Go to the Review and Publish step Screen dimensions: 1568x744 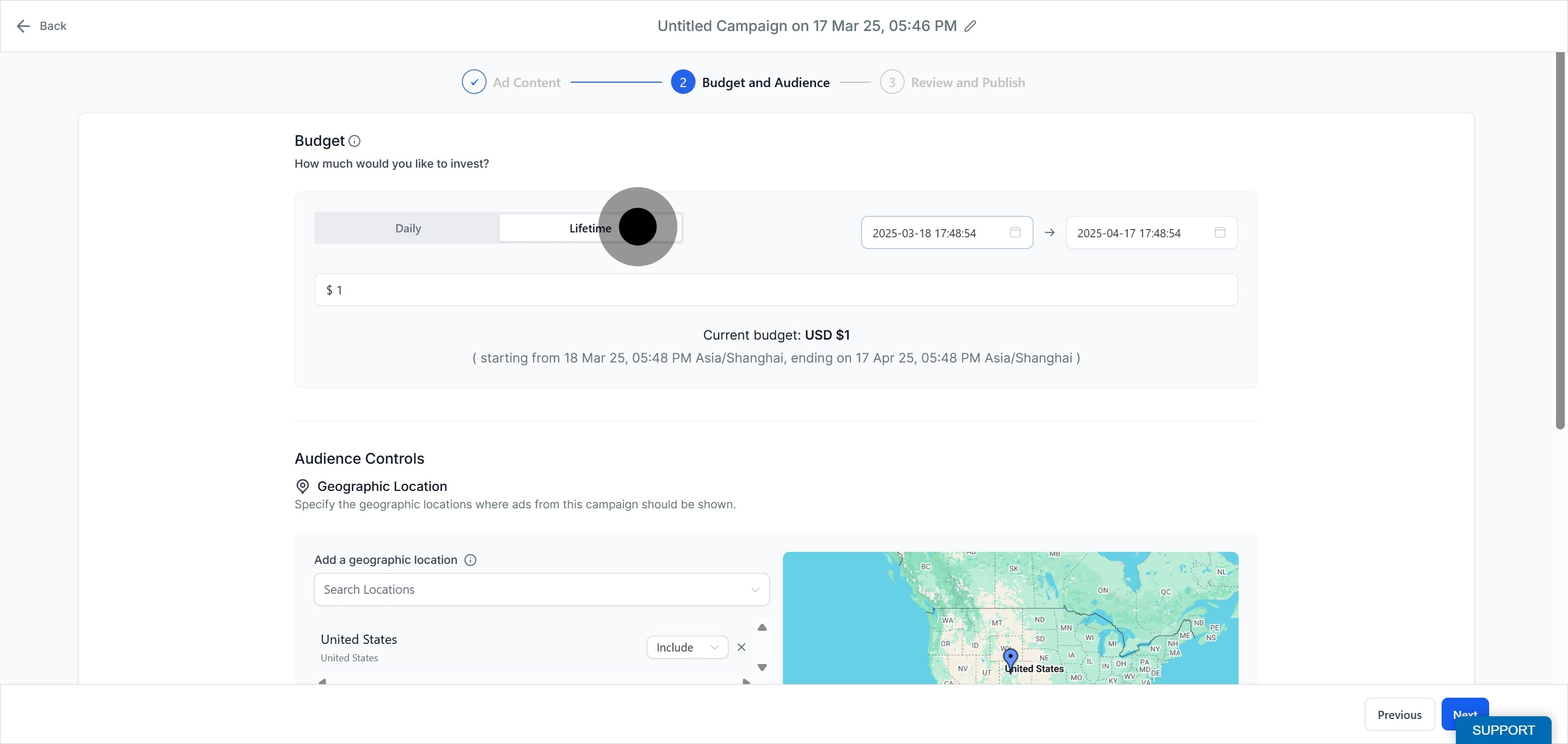(966, 82)
